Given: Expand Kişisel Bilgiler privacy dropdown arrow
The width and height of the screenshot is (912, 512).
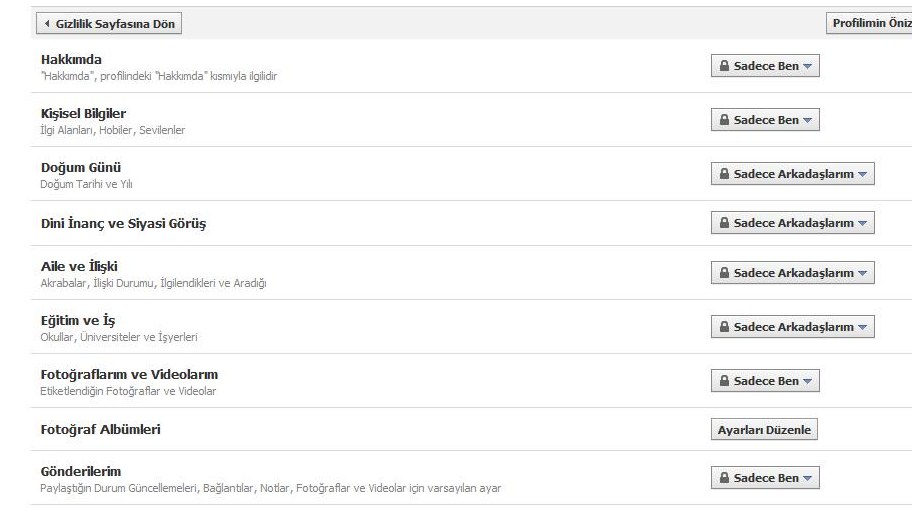Looking at the screenshot, I should tap(808, 121).
